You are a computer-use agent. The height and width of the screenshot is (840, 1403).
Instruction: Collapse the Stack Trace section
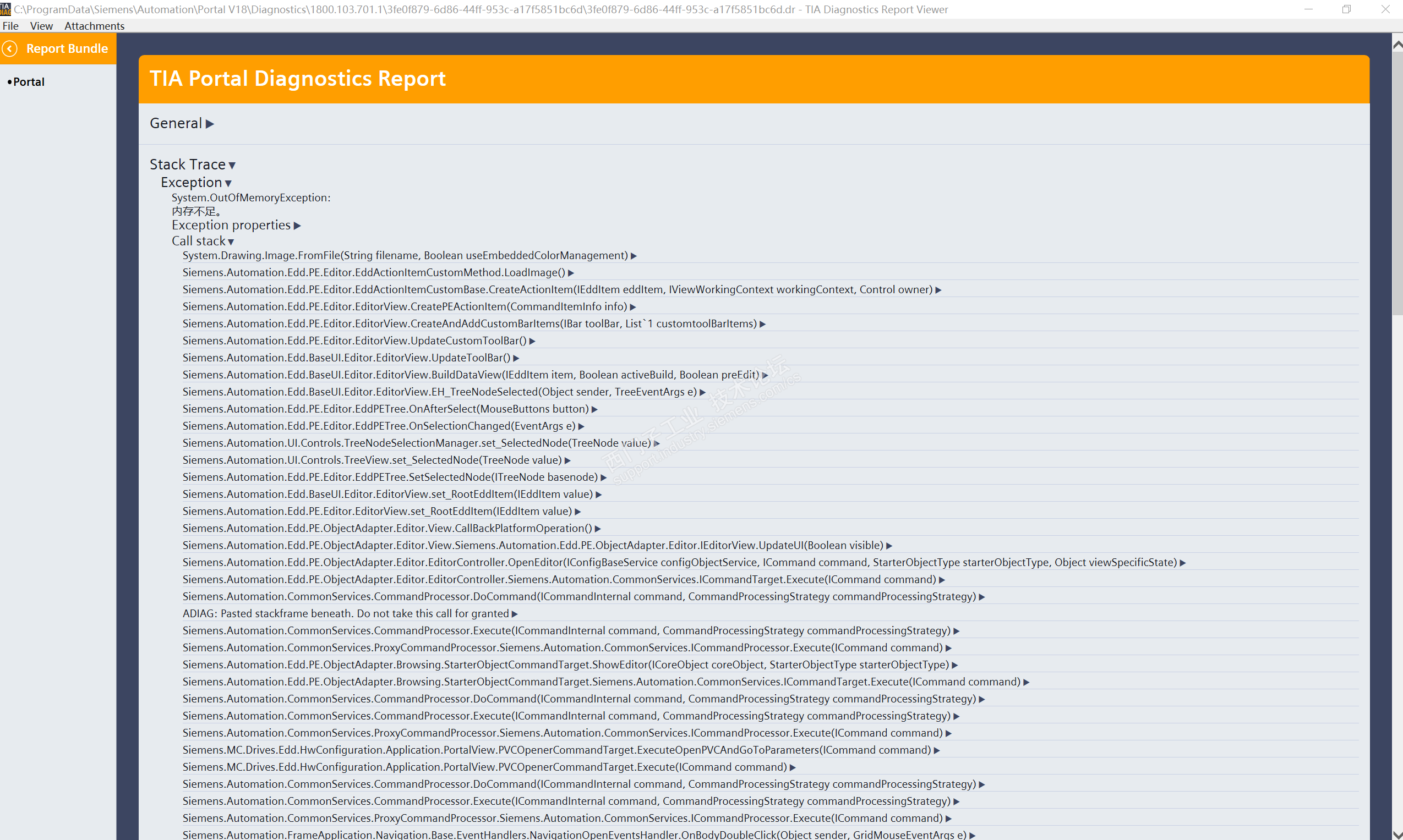pyautogui.click(x=232, y=165)
